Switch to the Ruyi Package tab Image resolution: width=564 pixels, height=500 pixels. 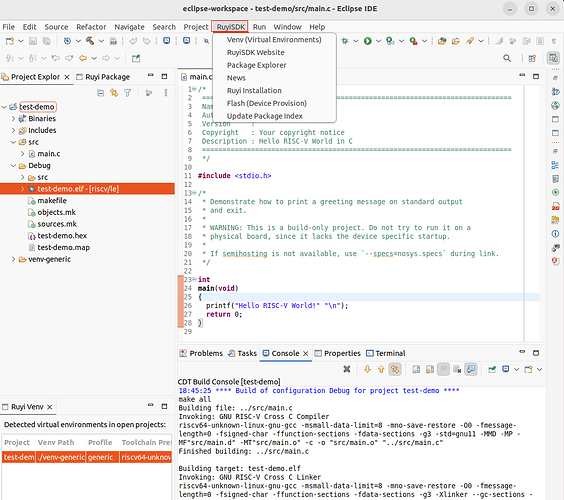[103, 77]
